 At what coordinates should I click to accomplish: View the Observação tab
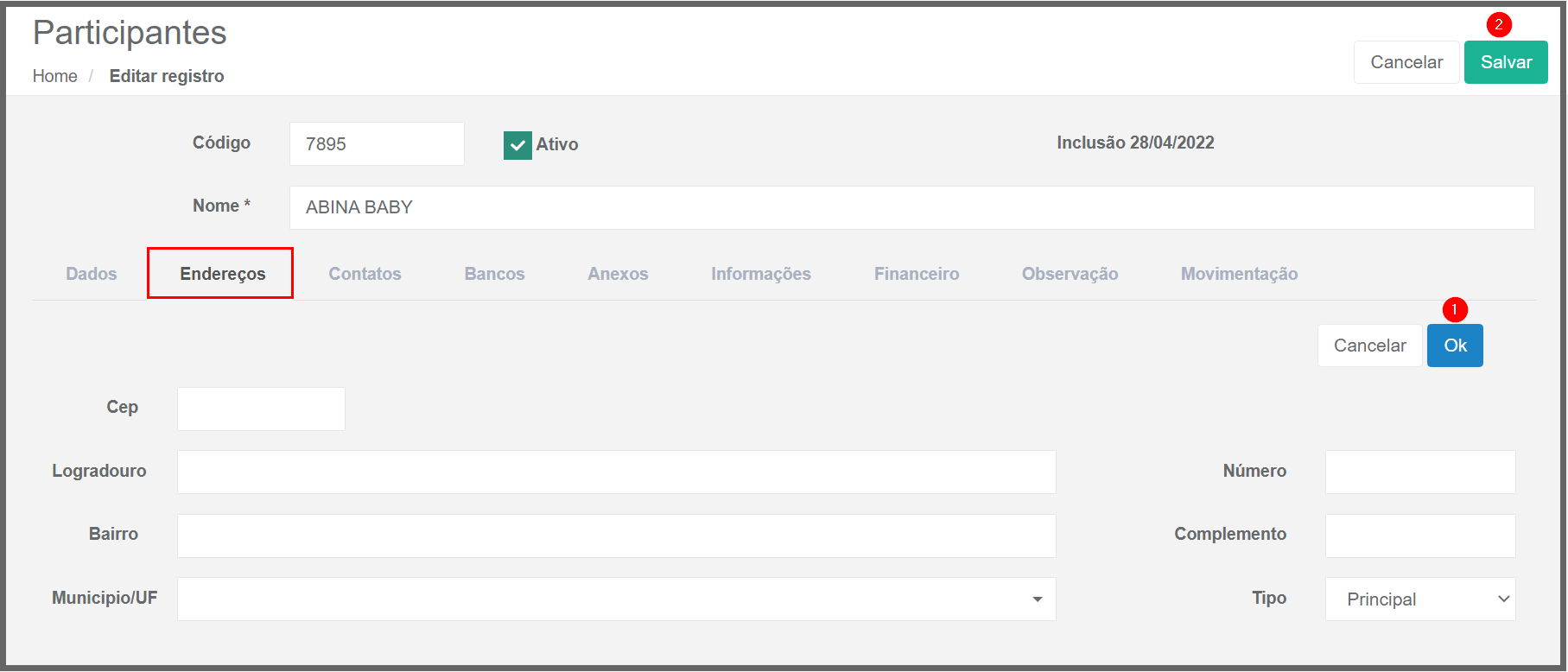[1070, 274]
